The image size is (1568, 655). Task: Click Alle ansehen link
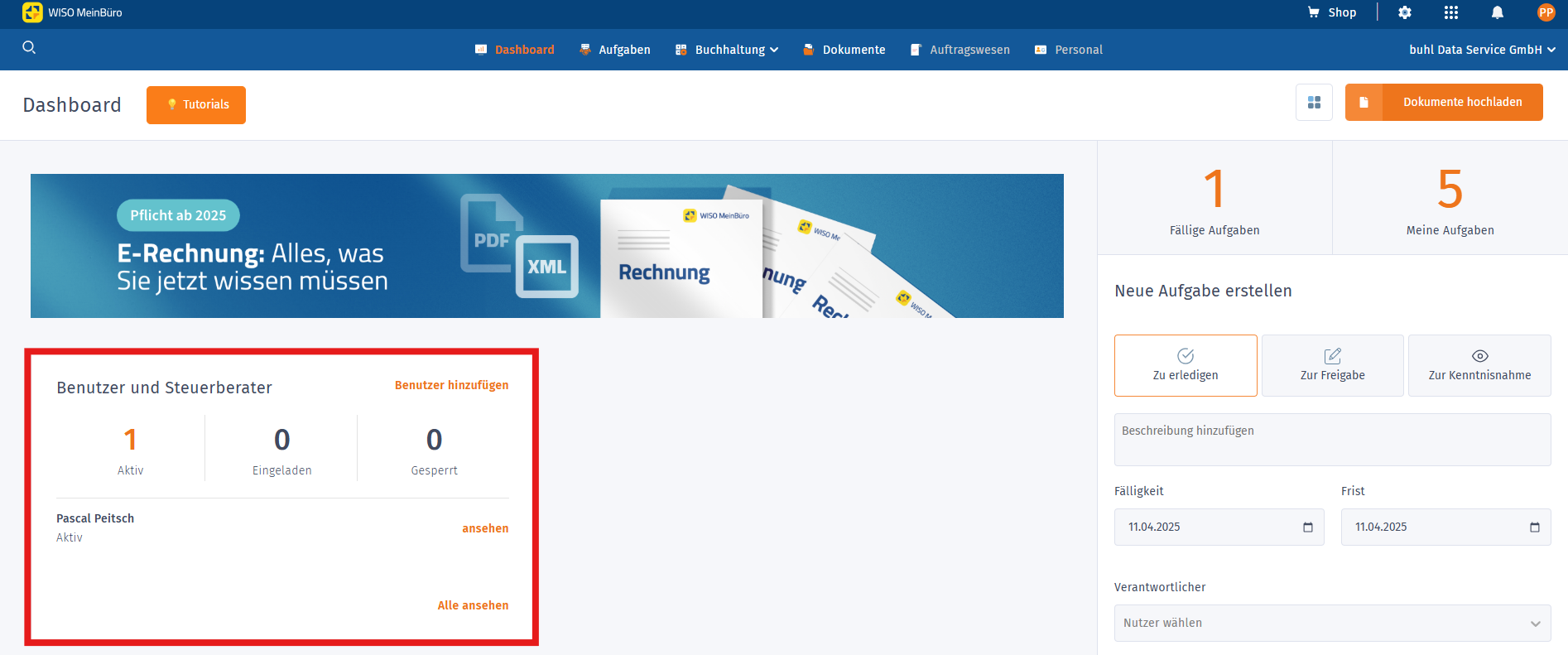473,605
